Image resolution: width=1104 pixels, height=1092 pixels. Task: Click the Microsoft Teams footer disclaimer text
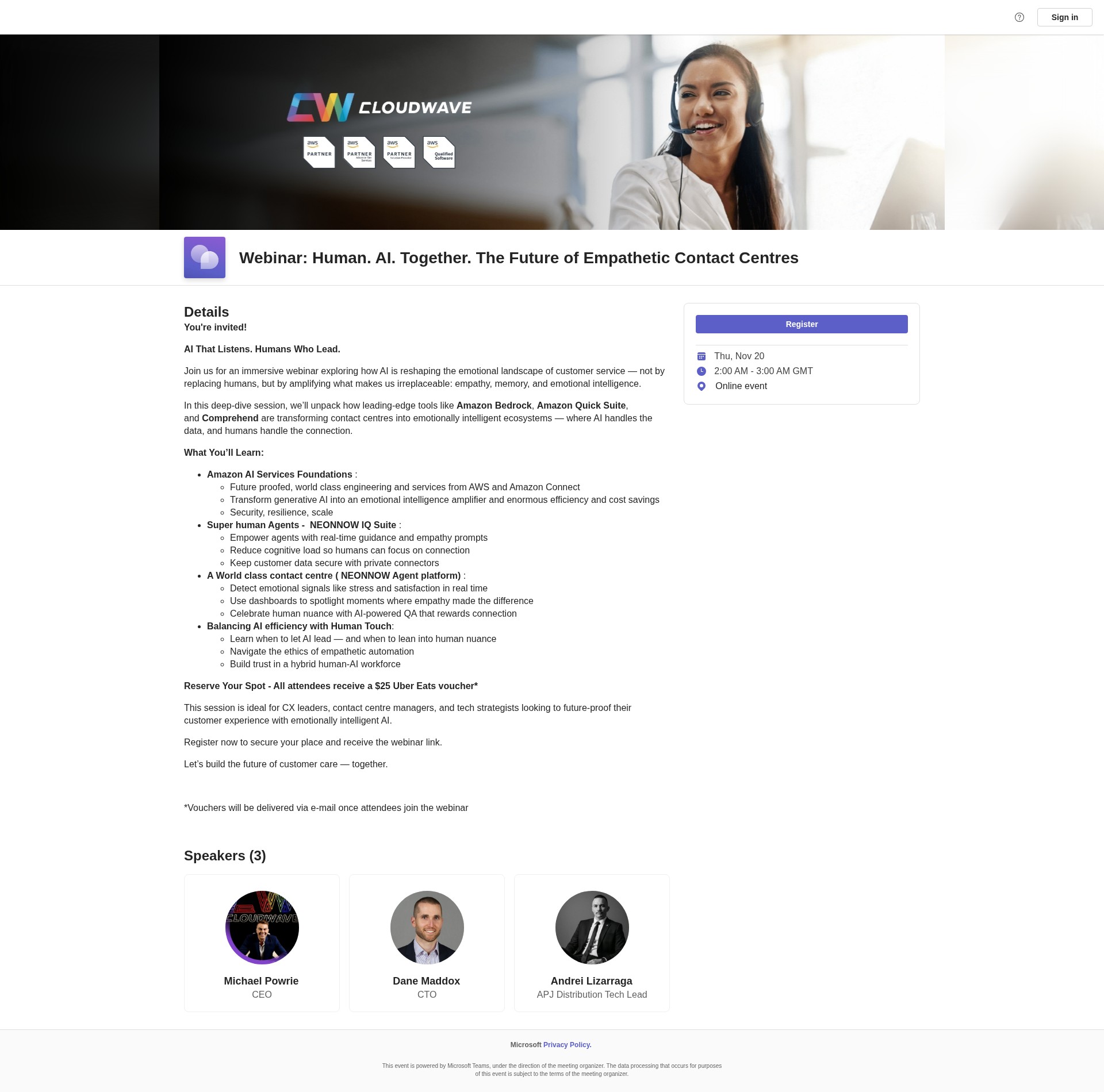coord(552,1070)
